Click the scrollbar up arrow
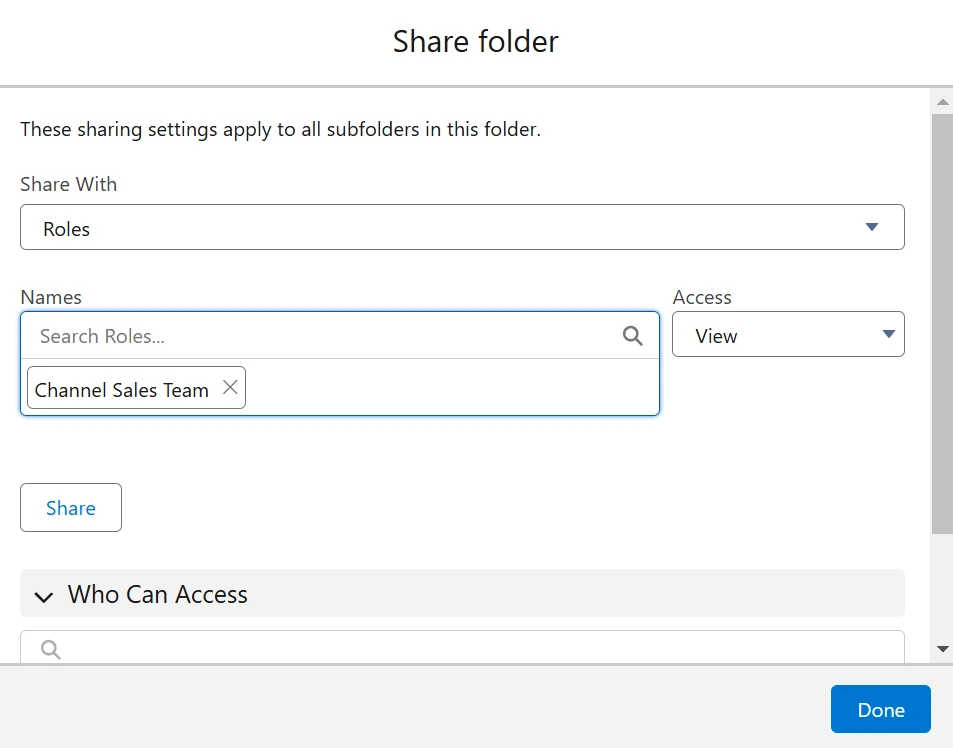 tap(942, 102)
